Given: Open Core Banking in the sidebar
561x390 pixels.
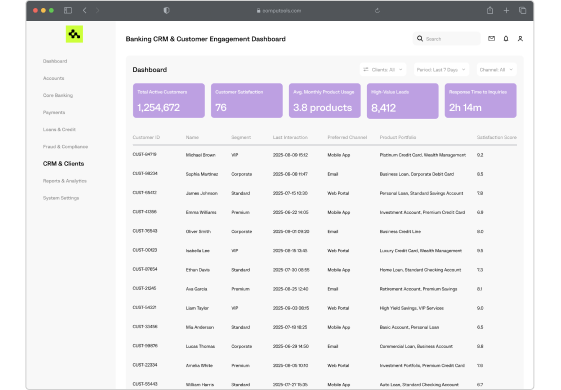Looking at the screenshot, I should click(58, 95).
